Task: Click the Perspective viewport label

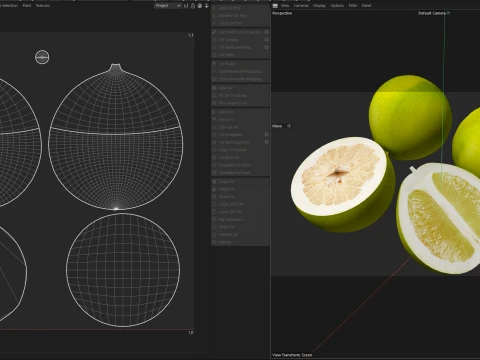Action: (x=282, y=13)
